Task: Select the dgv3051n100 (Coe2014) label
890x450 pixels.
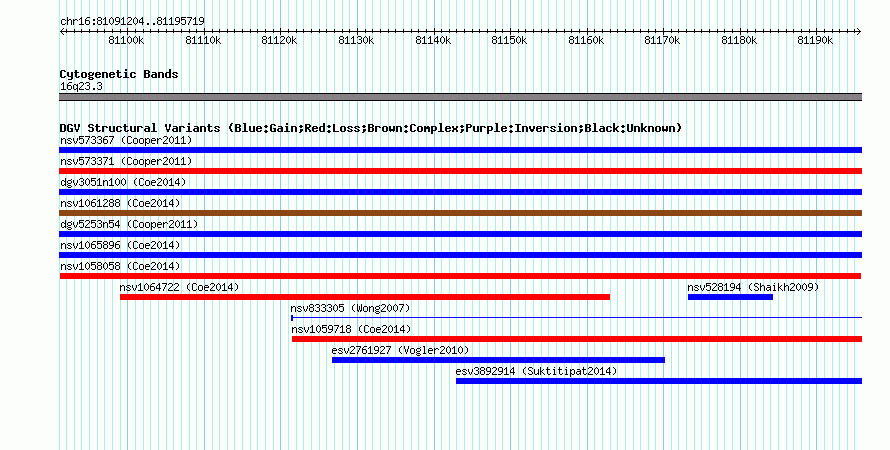Action: 123,182
